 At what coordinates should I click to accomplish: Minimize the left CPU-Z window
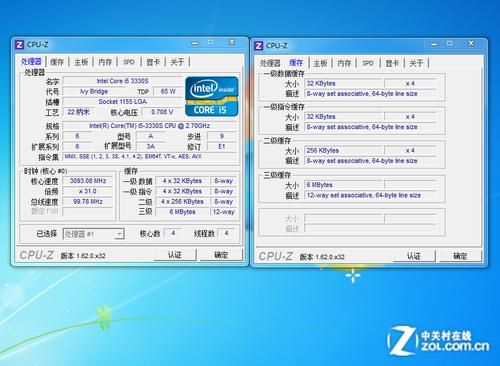(195, 43)
